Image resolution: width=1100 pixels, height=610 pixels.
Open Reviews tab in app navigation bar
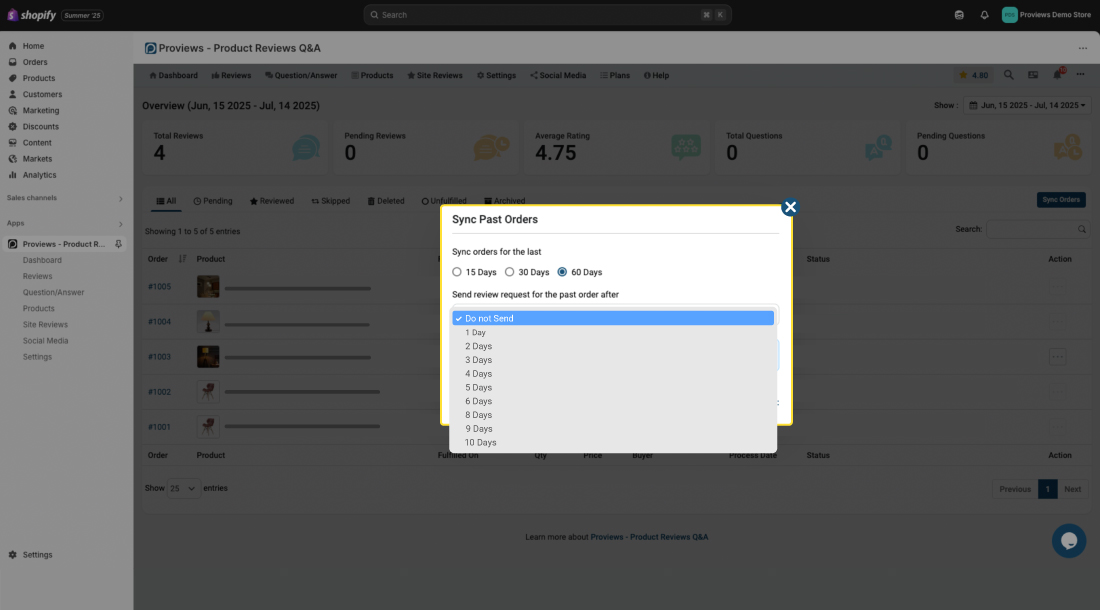[x=231, y=75]
